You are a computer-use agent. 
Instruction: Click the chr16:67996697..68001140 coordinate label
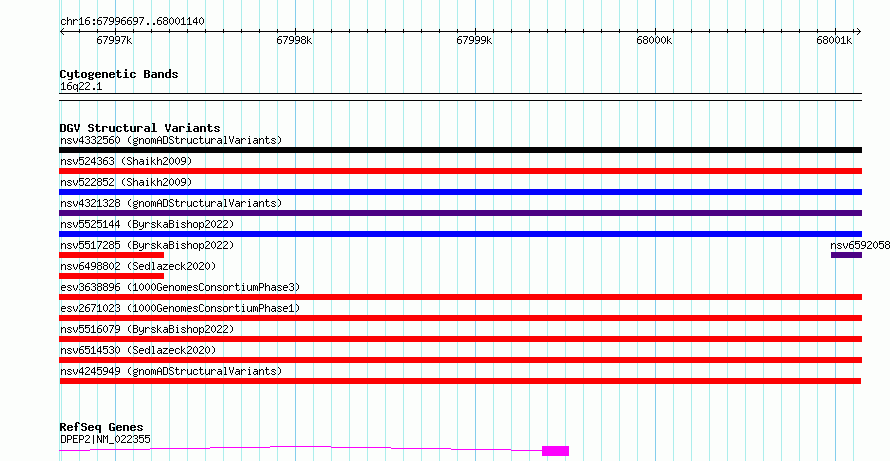[x=132, y=22]
